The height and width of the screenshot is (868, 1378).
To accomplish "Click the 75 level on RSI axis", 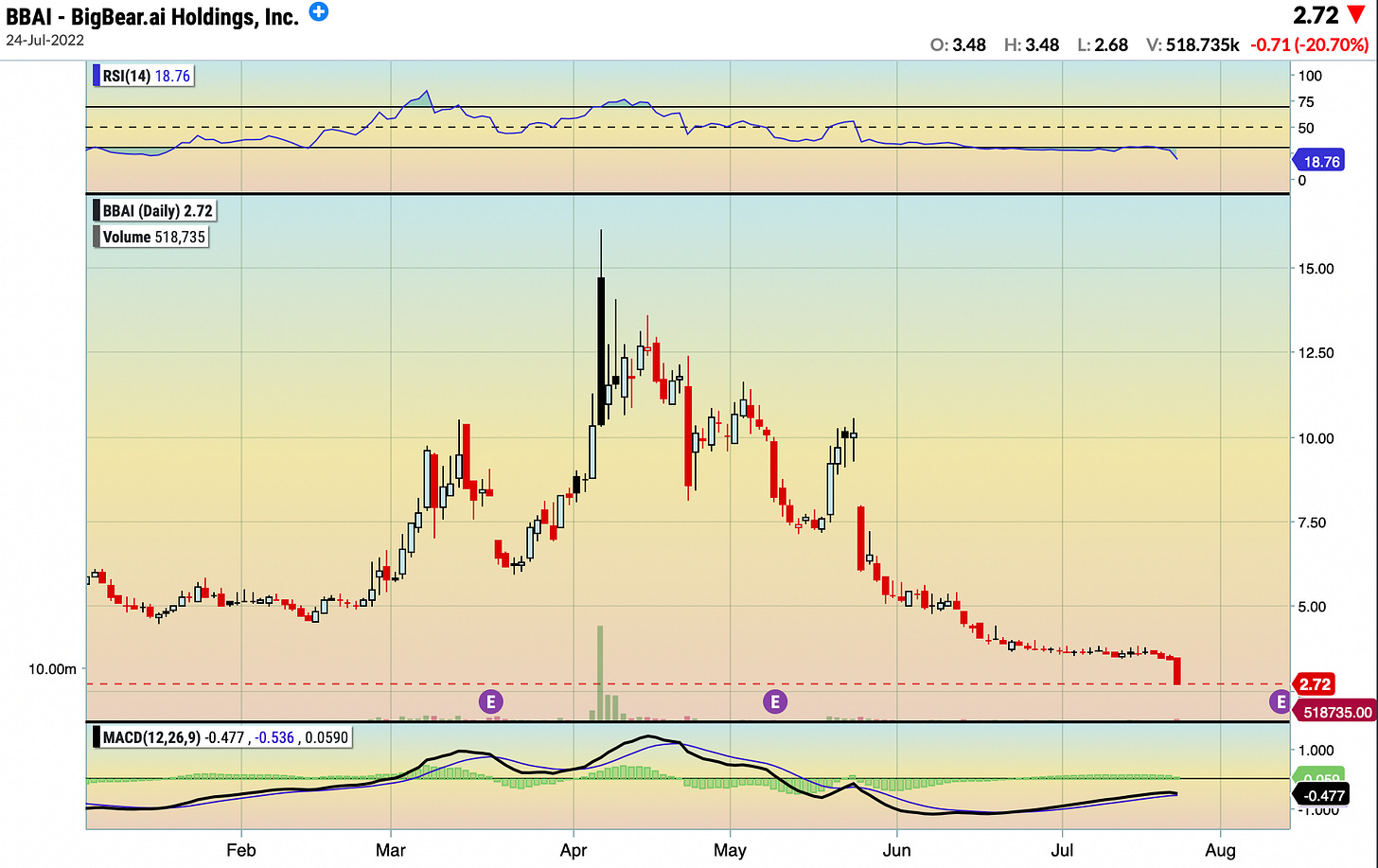I will [x=1306, y=102].
